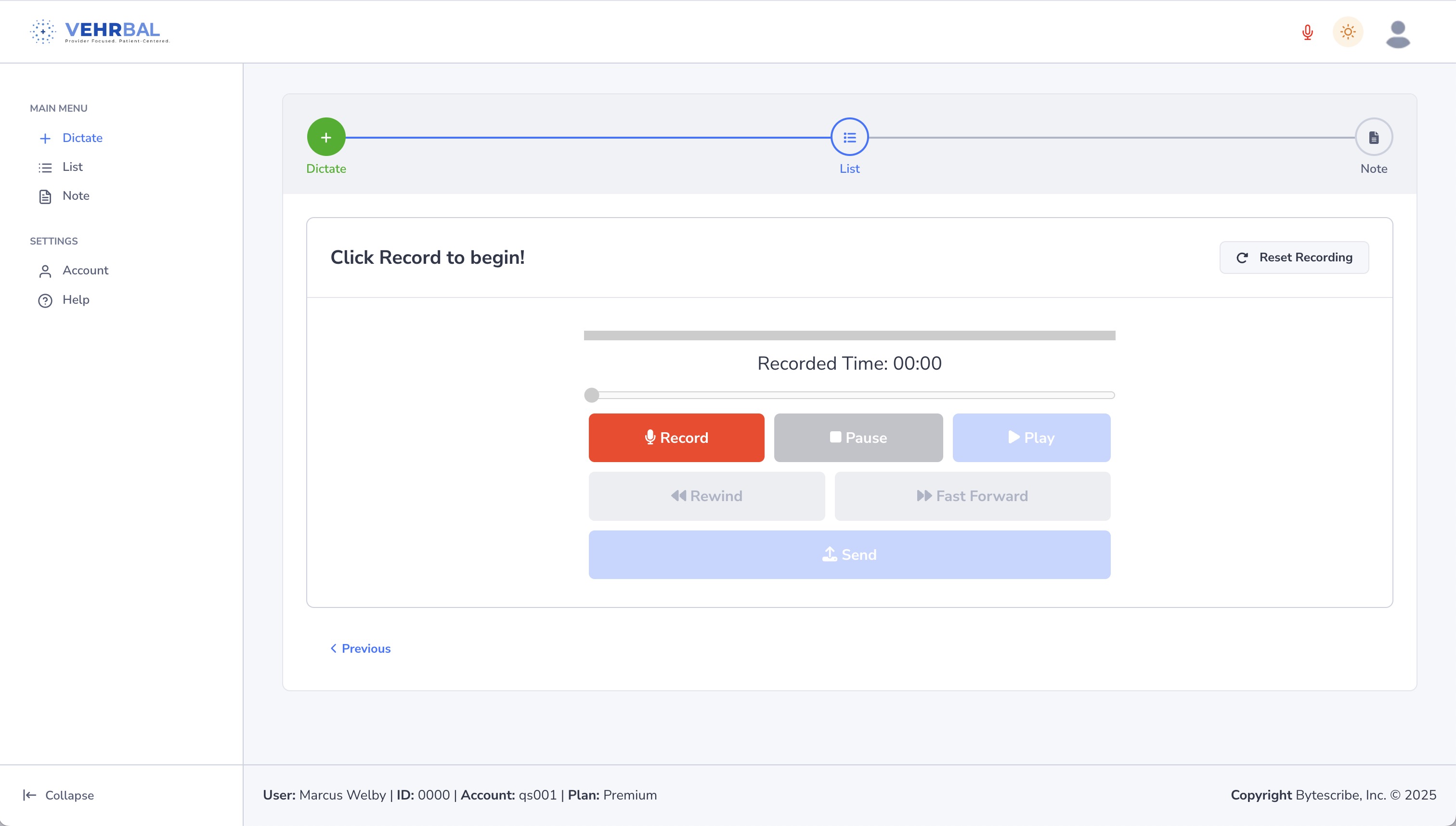Click the Reset Recording button
1456x826 pixels.
coord(1294,258)
